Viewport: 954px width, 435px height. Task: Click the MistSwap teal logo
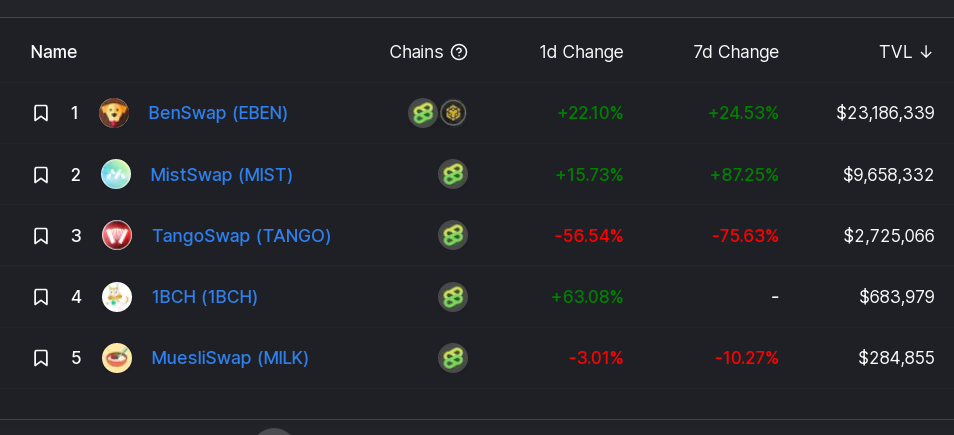point(116,174)
